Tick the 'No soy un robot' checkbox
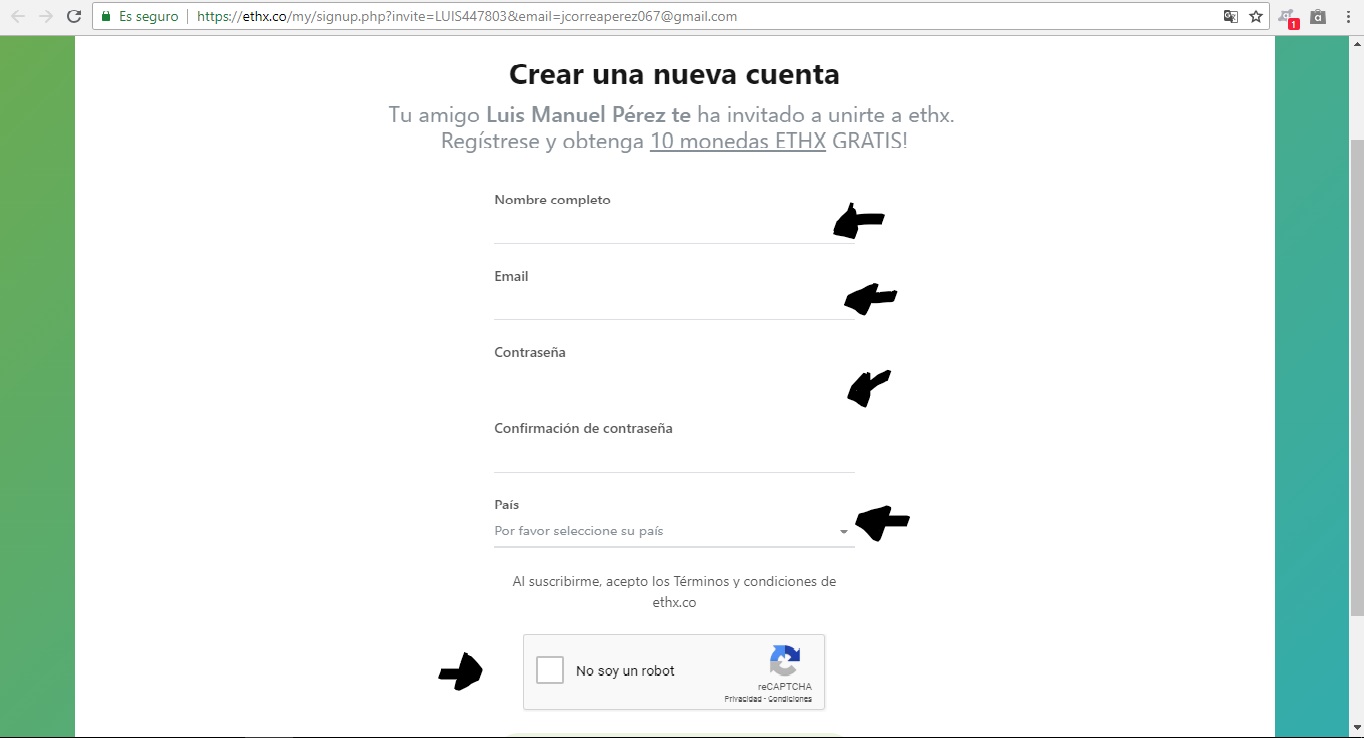This screenshot has height=738, width=1364. [x=550, y=670]
